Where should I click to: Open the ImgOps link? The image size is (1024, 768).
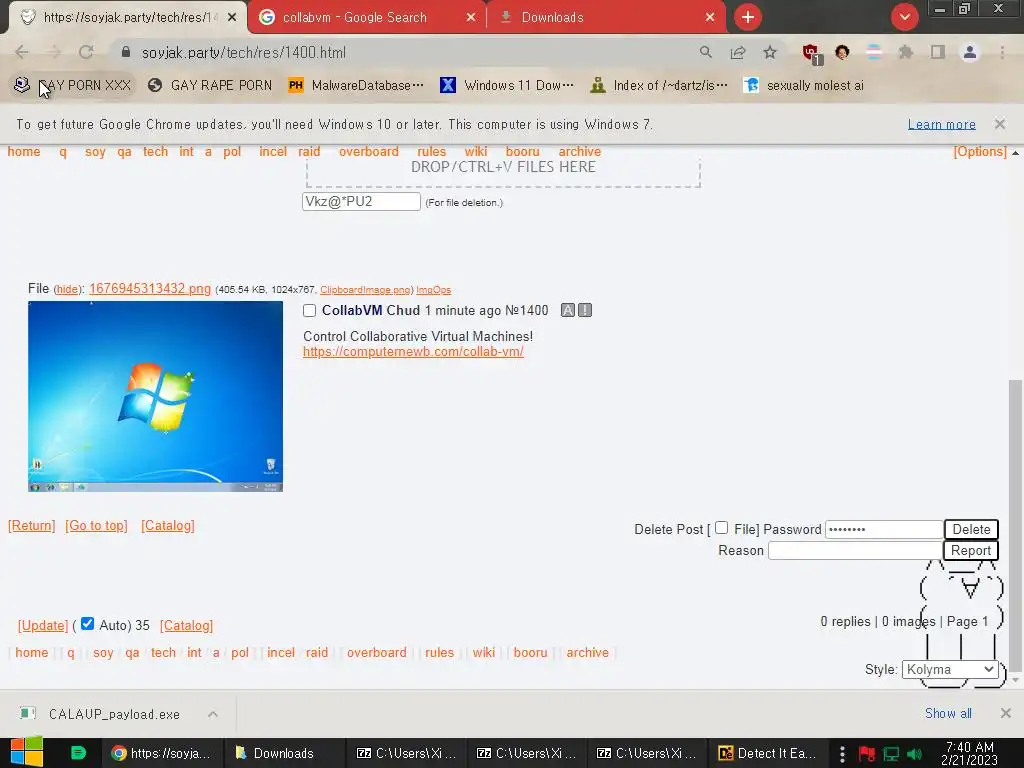(434, 290)
